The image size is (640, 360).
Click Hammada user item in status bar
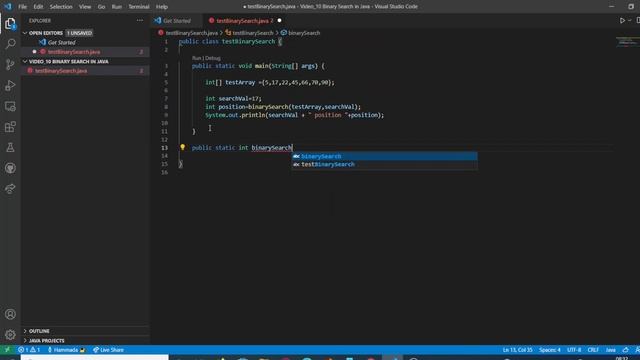point(66,350)
